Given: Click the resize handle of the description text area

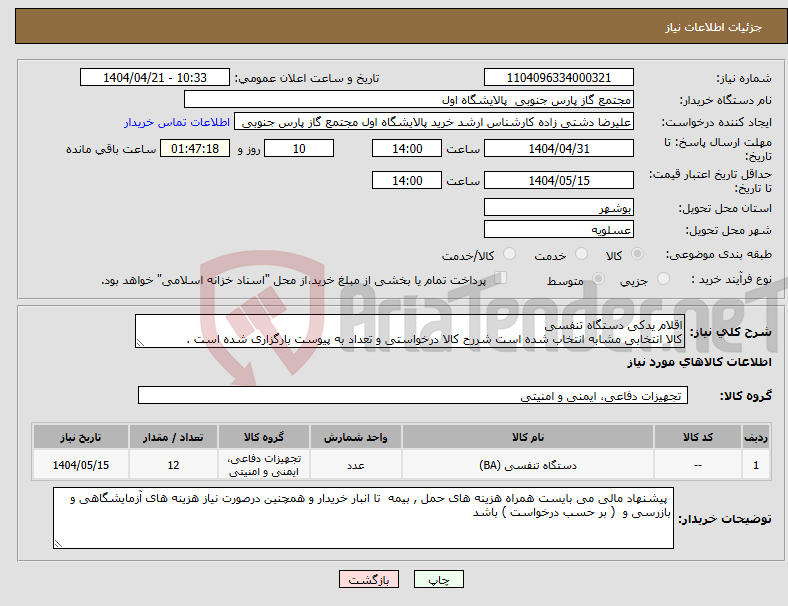Looking at the screenshot, I should tap(140, 343).
